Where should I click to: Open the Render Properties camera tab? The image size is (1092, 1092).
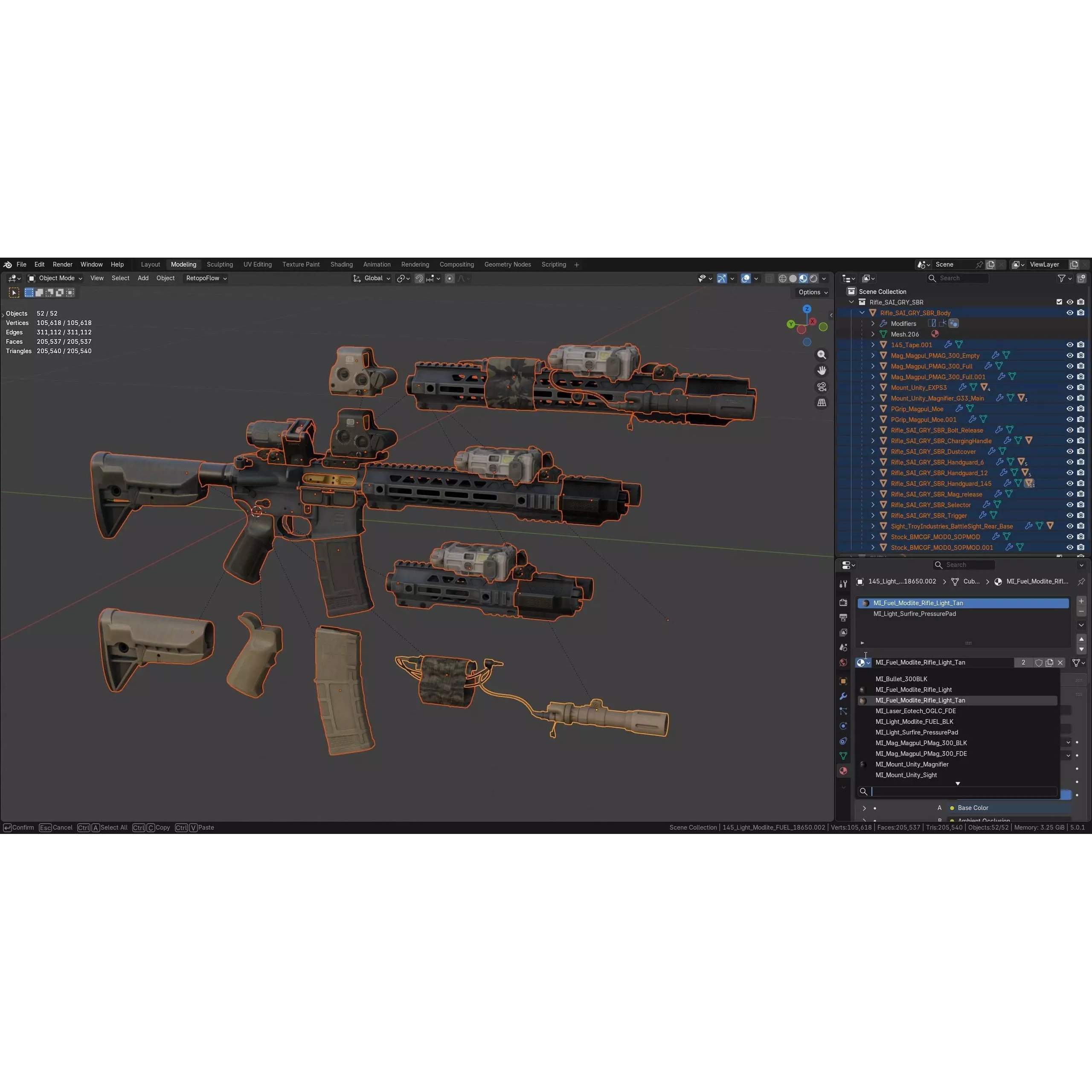(x=843, y=602)
